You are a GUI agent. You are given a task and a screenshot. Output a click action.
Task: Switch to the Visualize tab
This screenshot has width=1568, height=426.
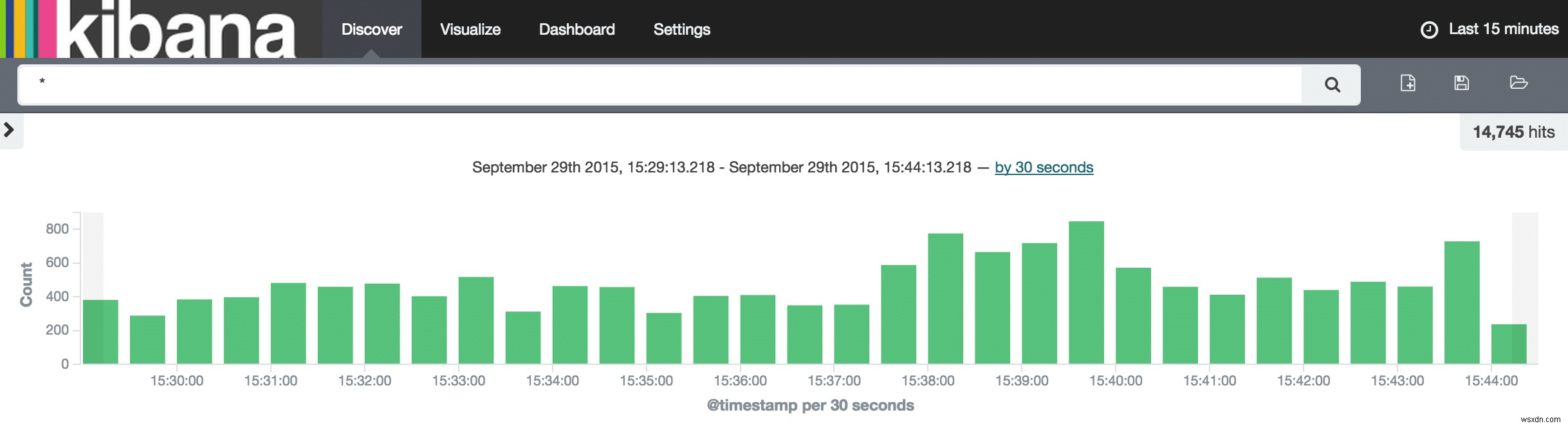coord(470,30)
